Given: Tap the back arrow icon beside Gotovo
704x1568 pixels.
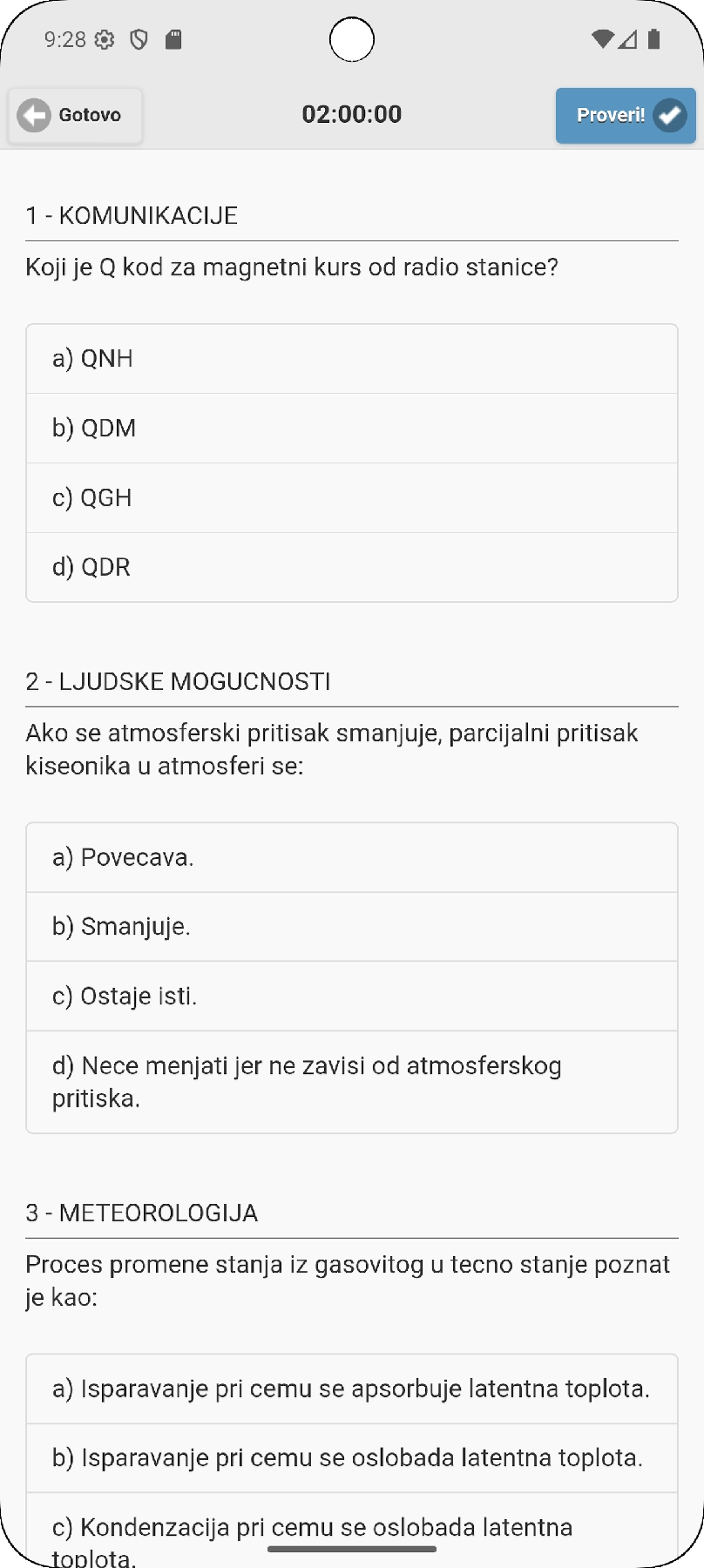Looking at the screenshot, I should point(35,115).
